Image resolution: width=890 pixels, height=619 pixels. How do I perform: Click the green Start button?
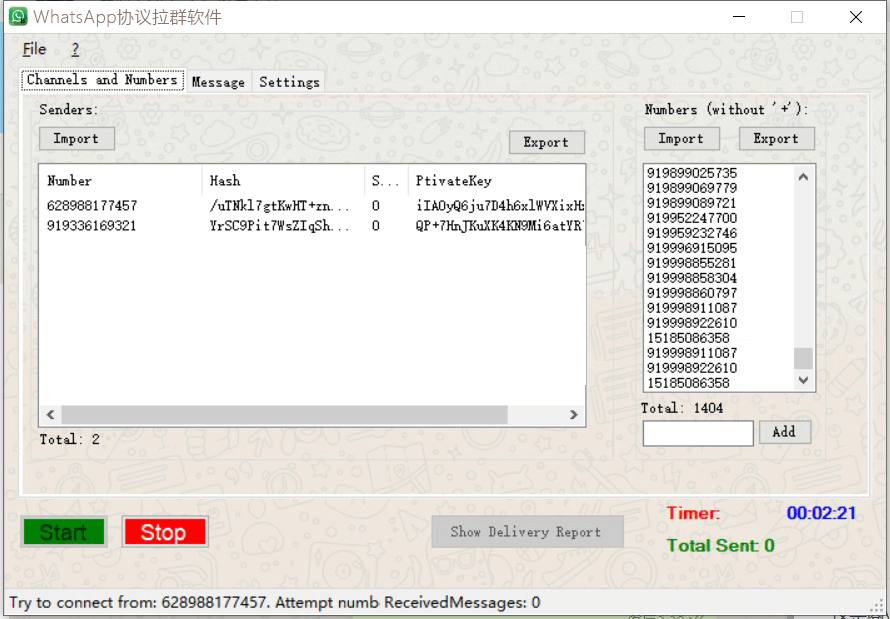click(x=64, y=532)
